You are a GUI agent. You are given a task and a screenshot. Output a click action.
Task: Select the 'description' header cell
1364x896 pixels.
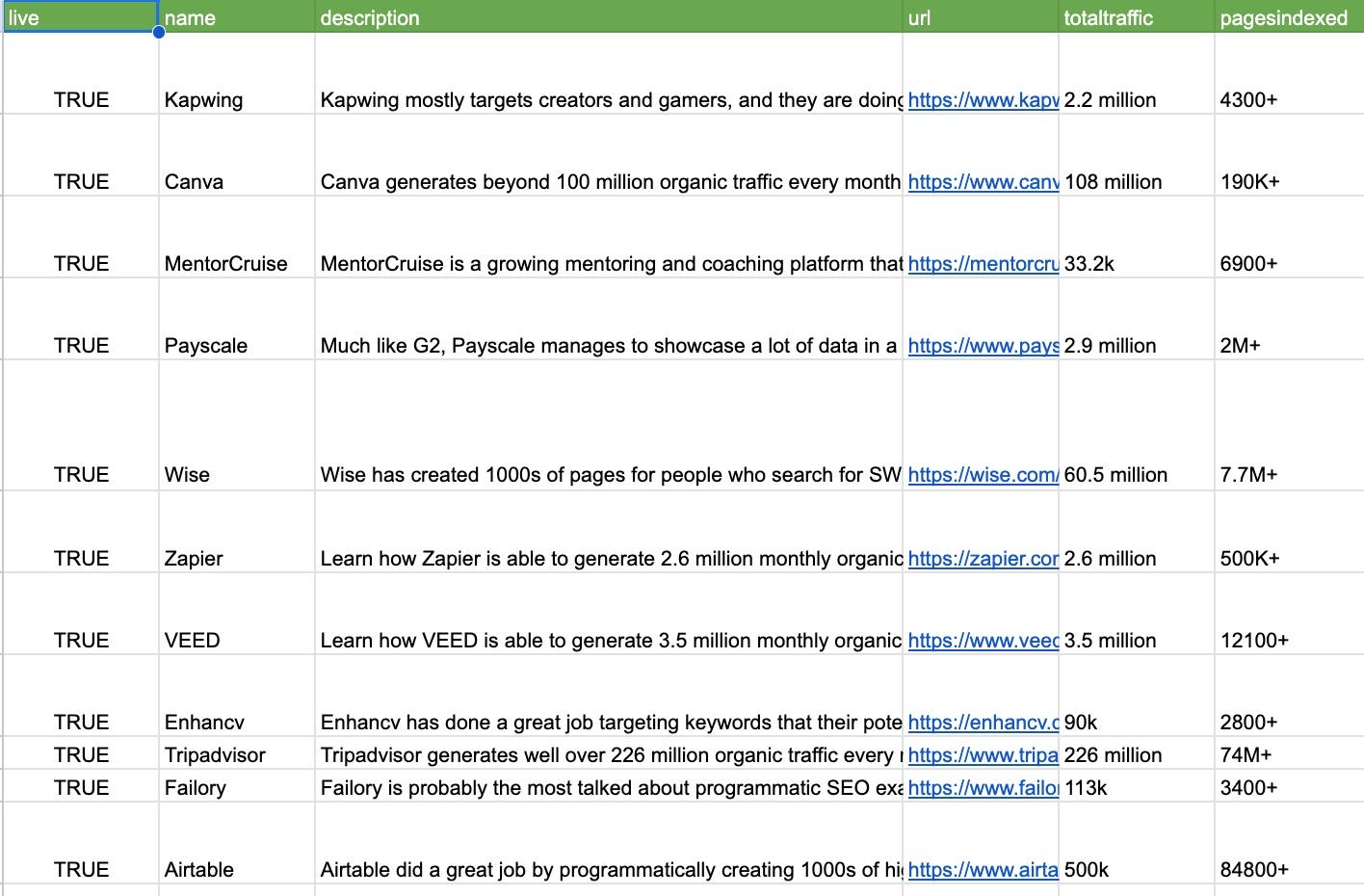point(609,16)
